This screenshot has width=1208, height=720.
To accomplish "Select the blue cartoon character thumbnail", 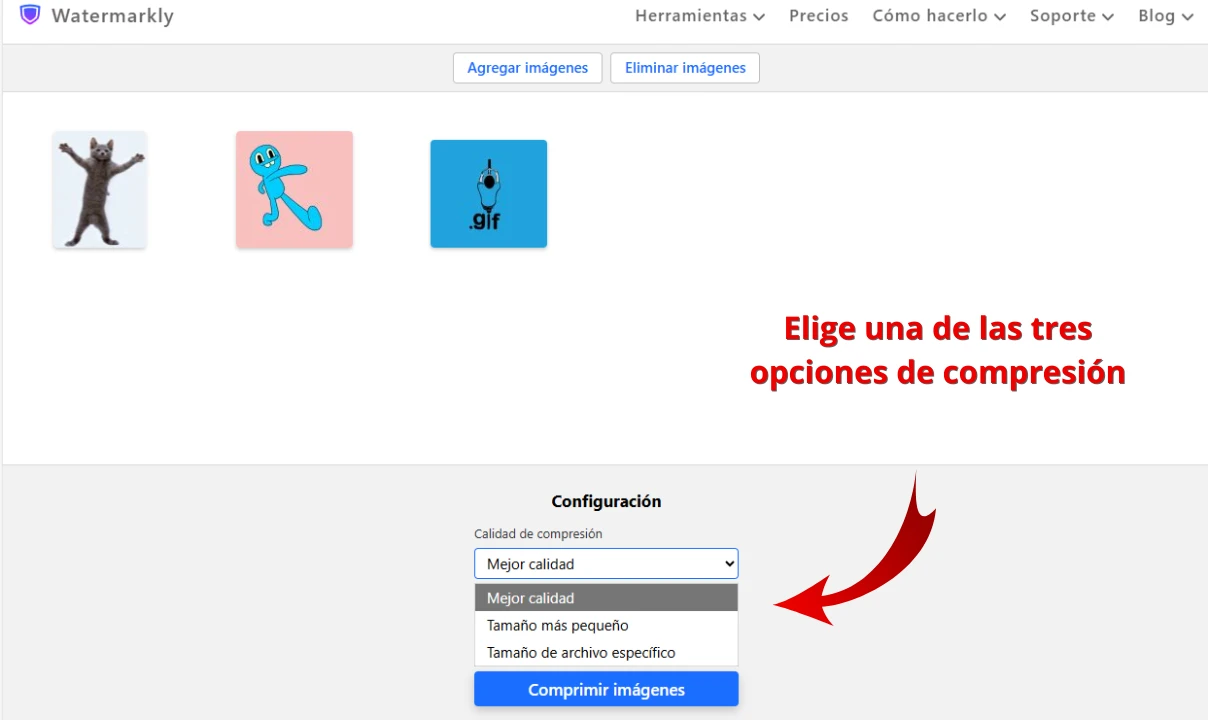I will tap(294, 190).
